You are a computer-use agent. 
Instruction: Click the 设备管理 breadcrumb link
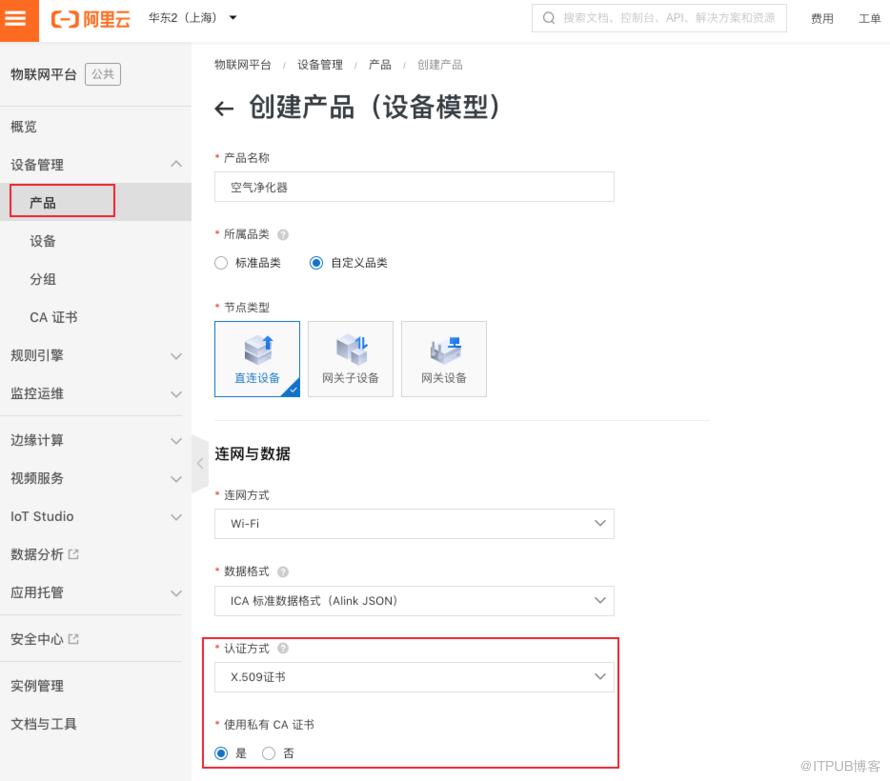tap(320, 65)
